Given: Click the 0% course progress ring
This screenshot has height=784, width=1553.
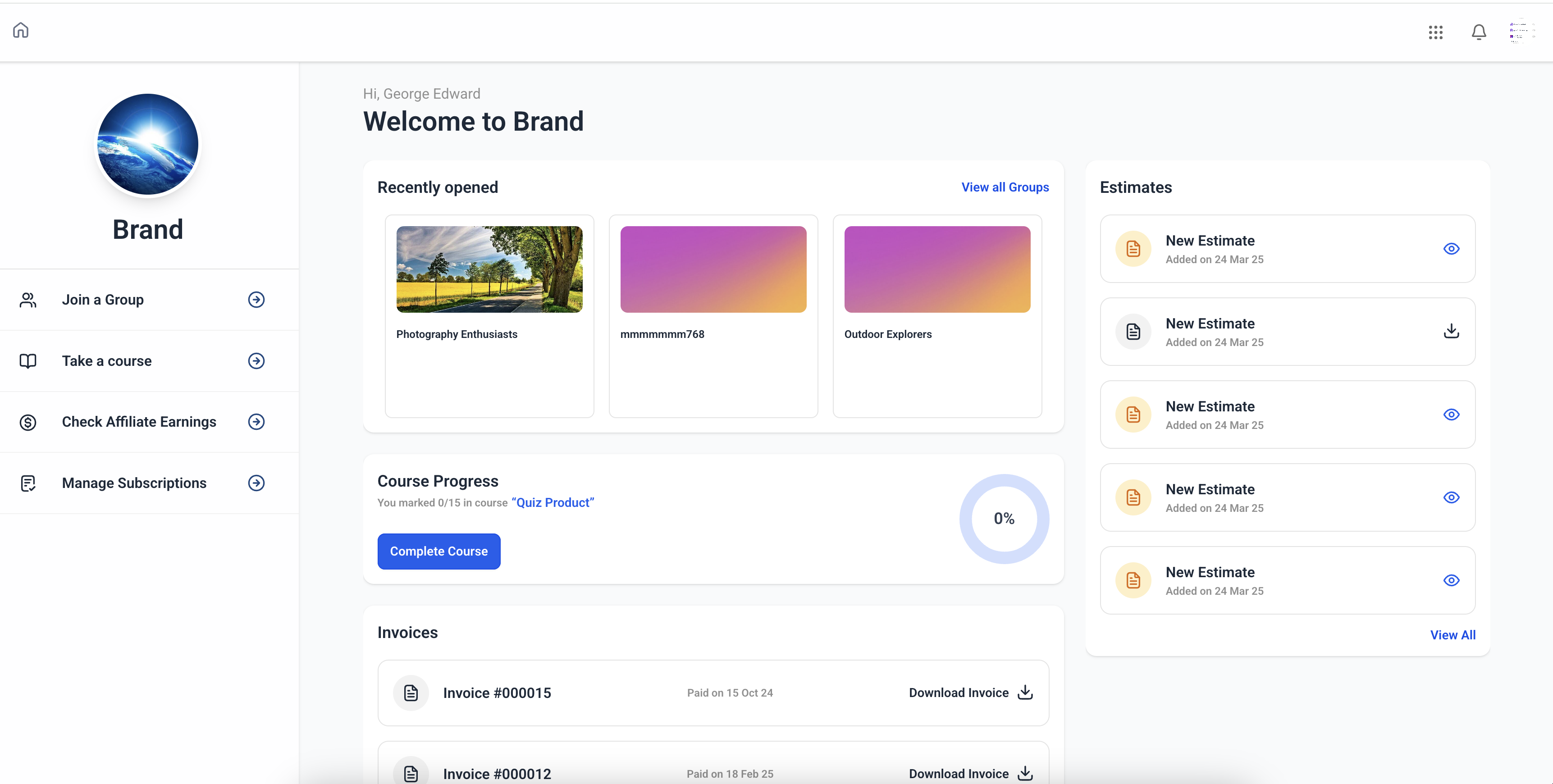Looking at the screenshot, I should [x=1004, y=519].
